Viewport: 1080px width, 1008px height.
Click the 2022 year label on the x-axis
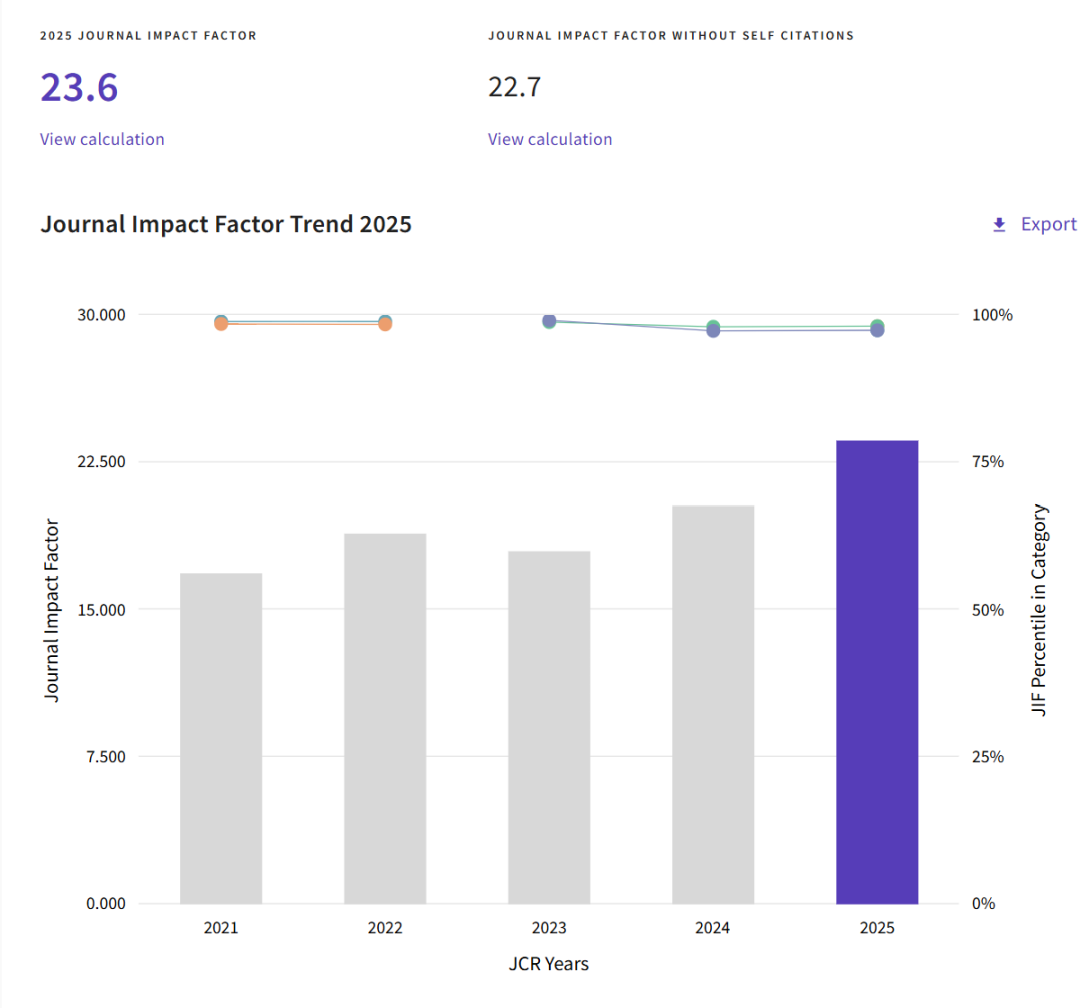385,927
